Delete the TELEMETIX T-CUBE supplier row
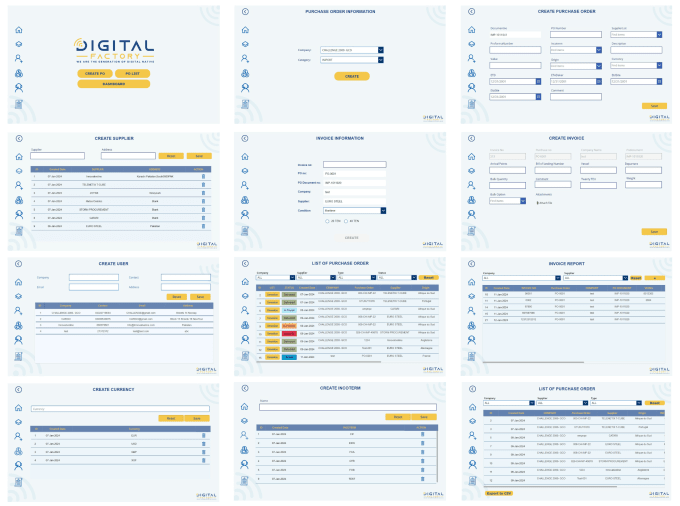The height and width of the screenshot is (506, 680). coord(203,185)
